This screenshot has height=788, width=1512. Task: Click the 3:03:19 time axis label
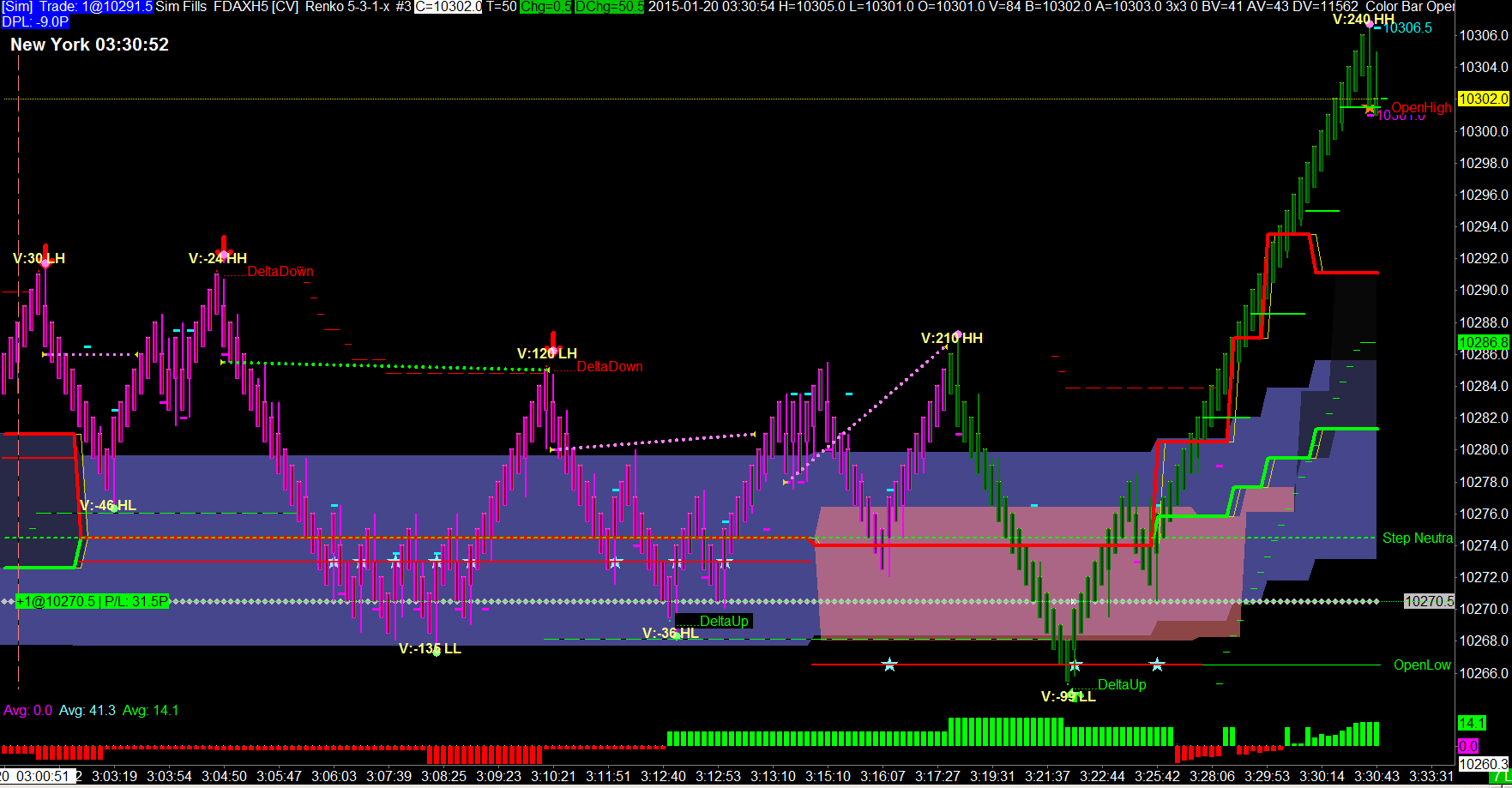click(x=114, y=776)
